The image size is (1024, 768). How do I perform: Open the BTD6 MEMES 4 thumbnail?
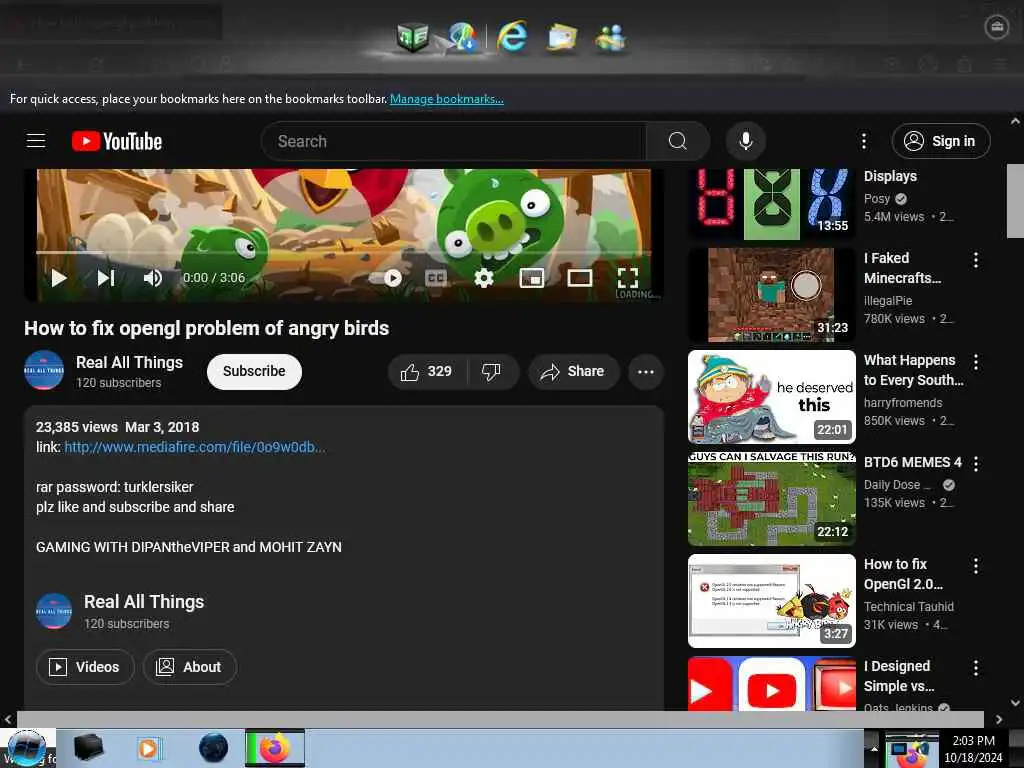pyautogui.click(x=771, y=499)
